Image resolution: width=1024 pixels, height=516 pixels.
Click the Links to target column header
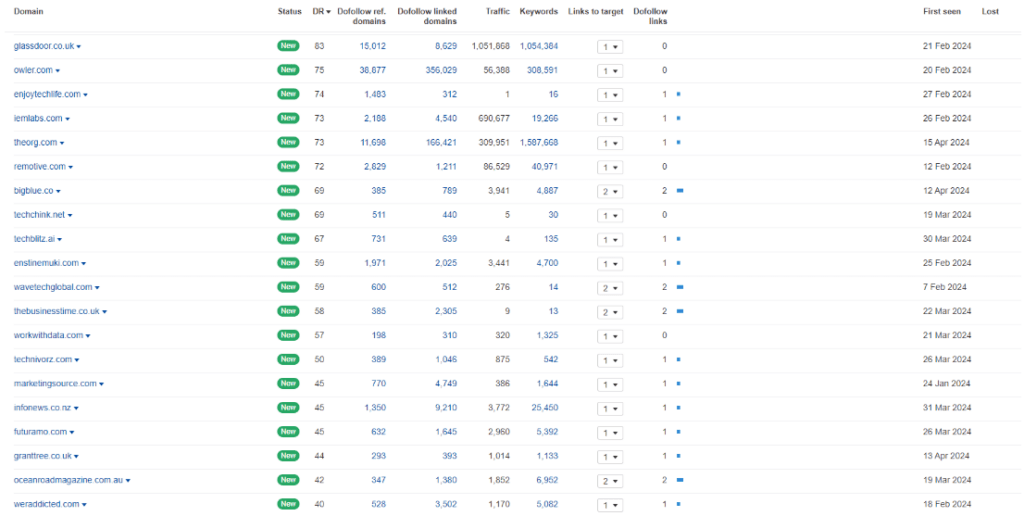click(596, 12)
